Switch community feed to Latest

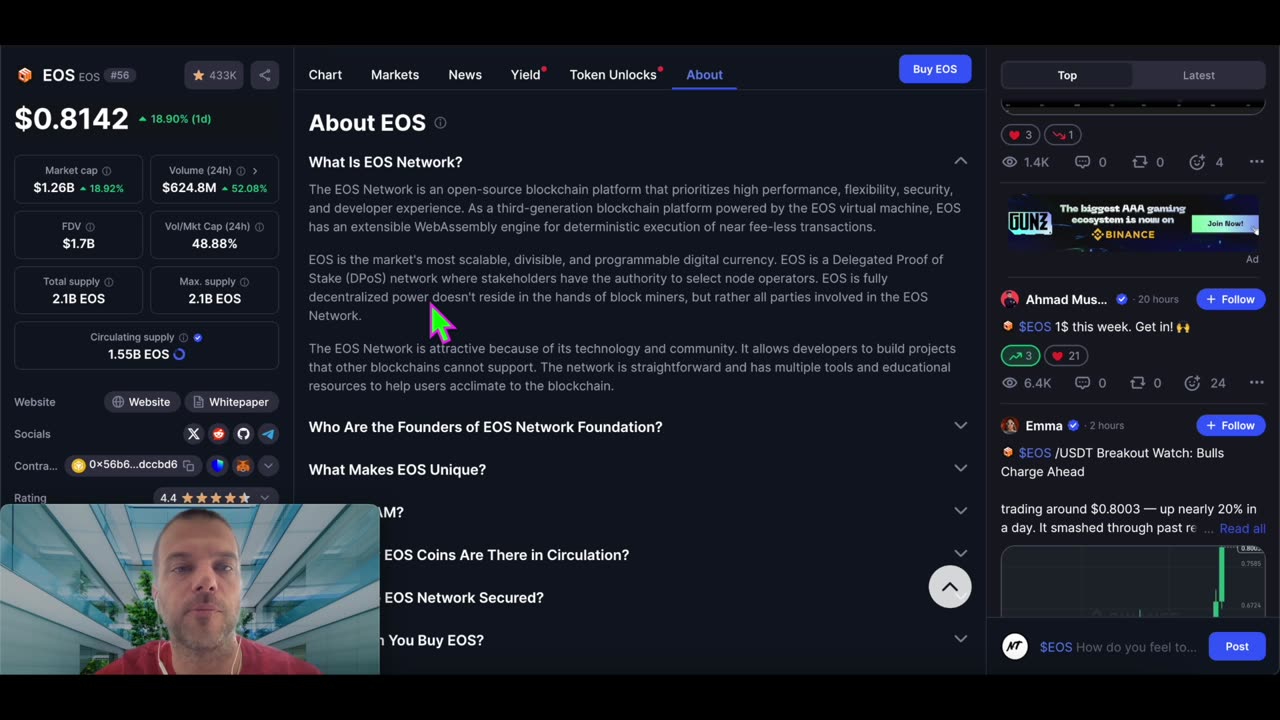[1198, 75]
